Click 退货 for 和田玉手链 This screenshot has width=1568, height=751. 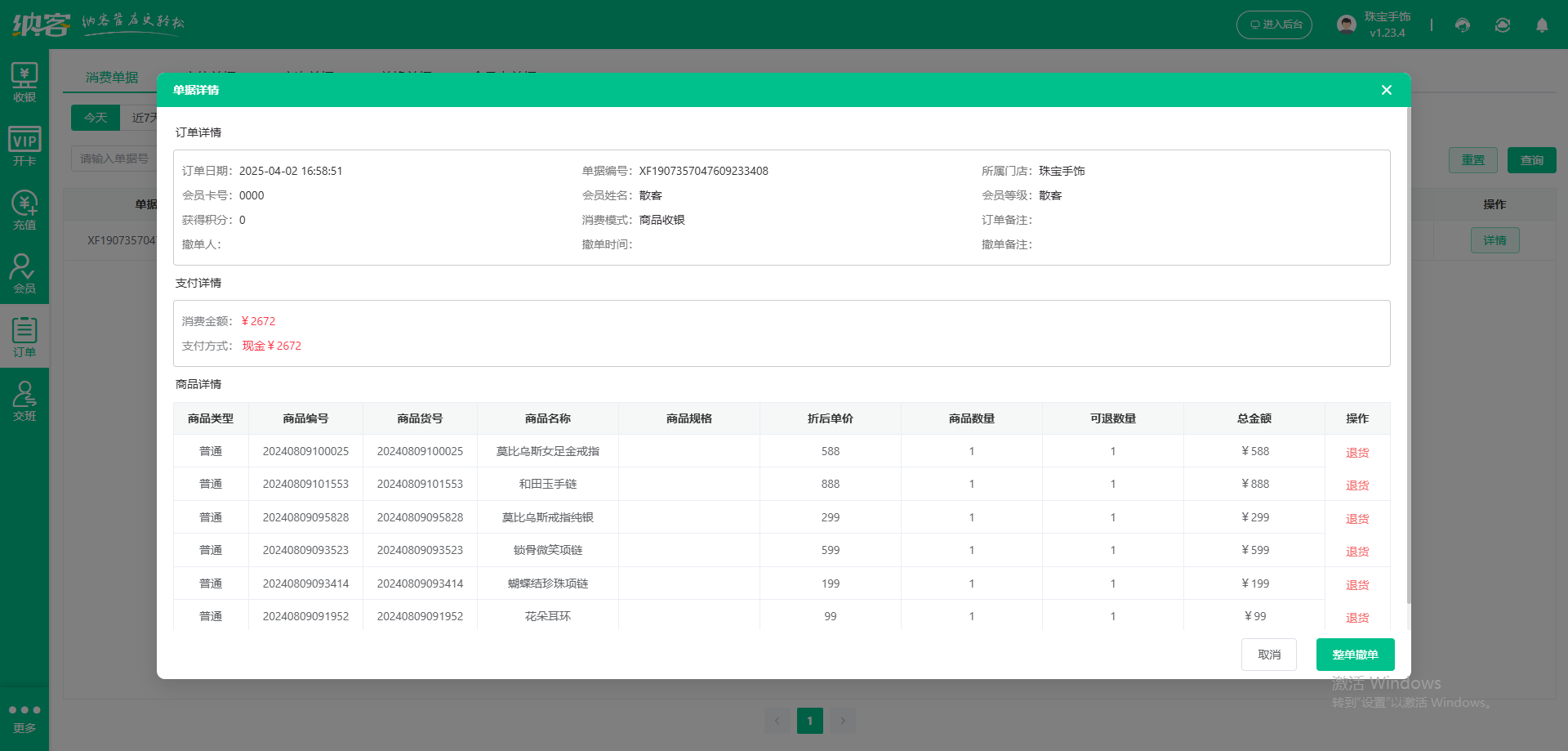[1356, 484]
